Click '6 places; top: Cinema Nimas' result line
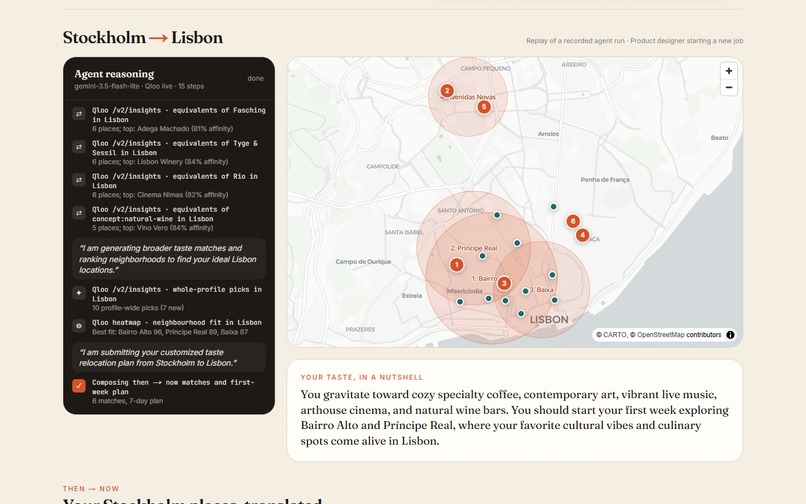The image size is (806, 504). (x=160, y=195)
